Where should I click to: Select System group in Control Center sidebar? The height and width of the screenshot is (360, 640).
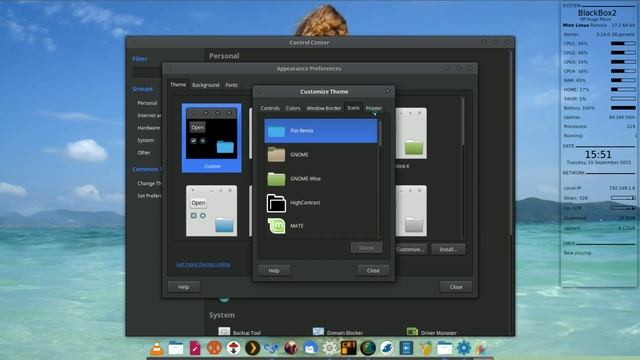[146, 140]
